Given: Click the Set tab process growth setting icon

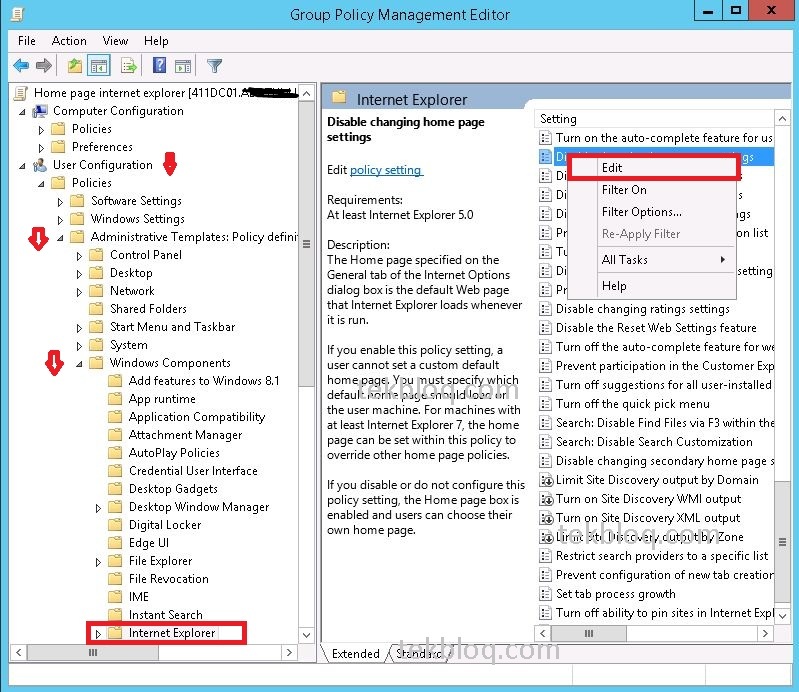Looking at the screenshot, I should coord(545,594).
